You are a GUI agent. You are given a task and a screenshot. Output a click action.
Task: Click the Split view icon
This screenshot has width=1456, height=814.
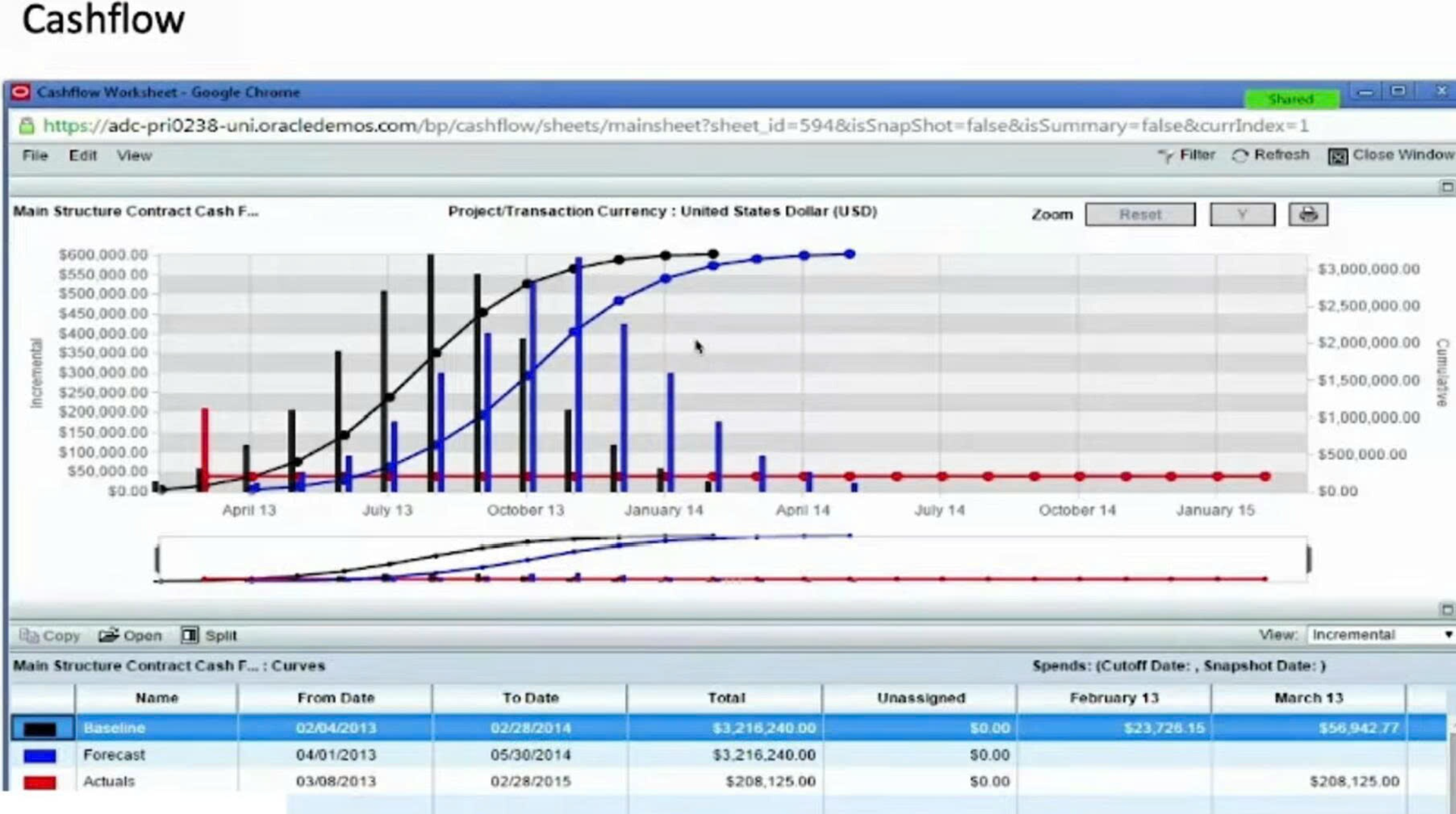(190, 635)
